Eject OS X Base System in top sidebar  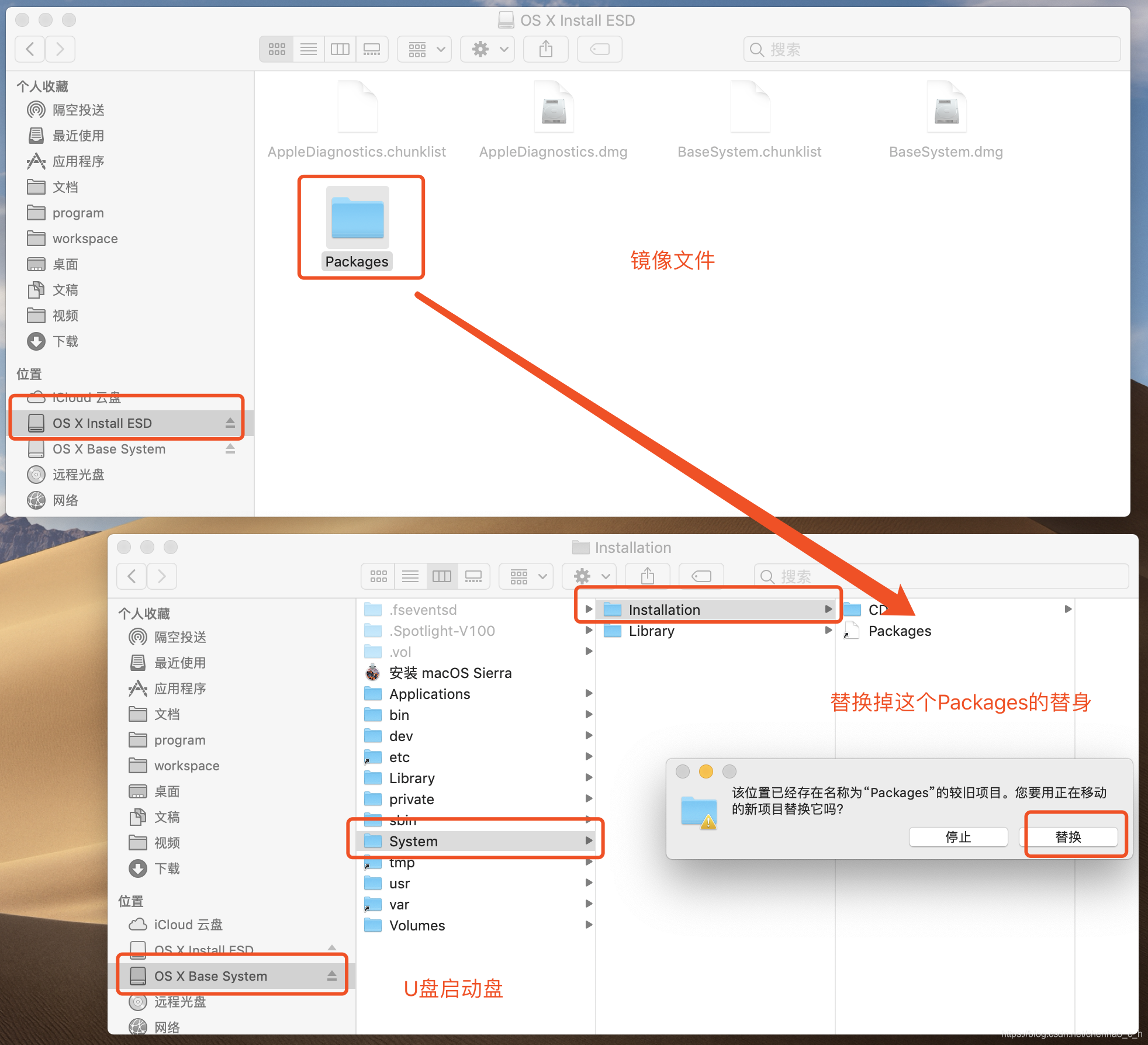click(x=230, y=448)
